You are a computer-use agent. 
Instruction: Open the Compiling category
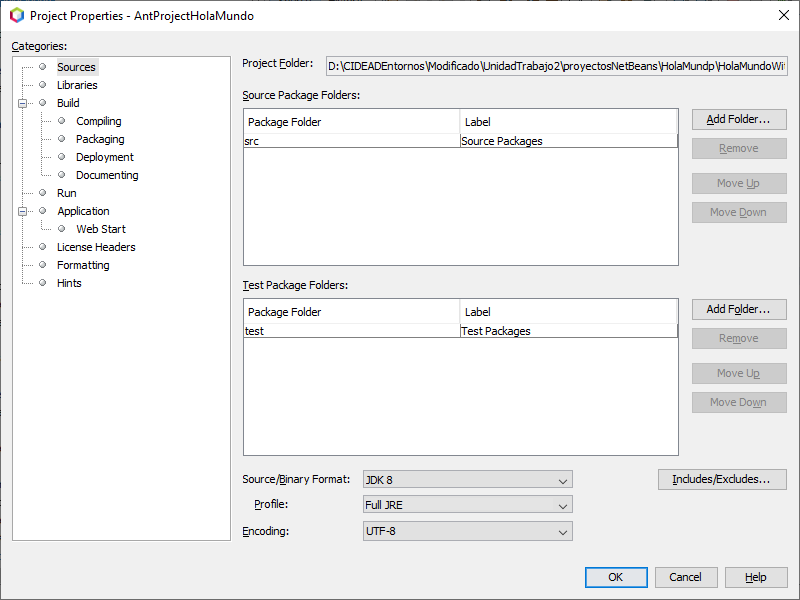pyautogui.click(x=98, y=121)
